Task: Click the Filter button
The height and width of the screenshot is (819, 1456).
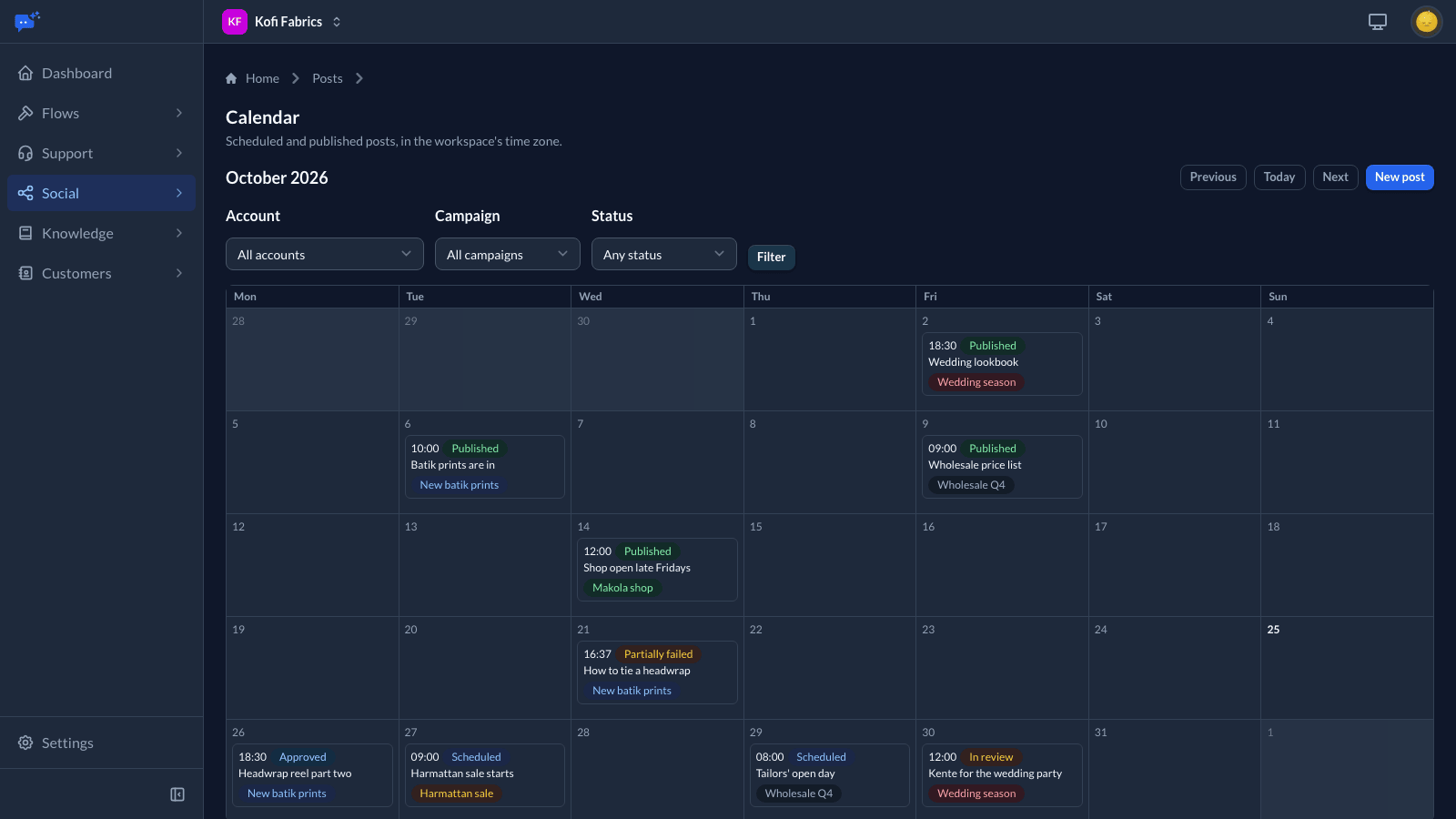Action: tap(771, 257)
